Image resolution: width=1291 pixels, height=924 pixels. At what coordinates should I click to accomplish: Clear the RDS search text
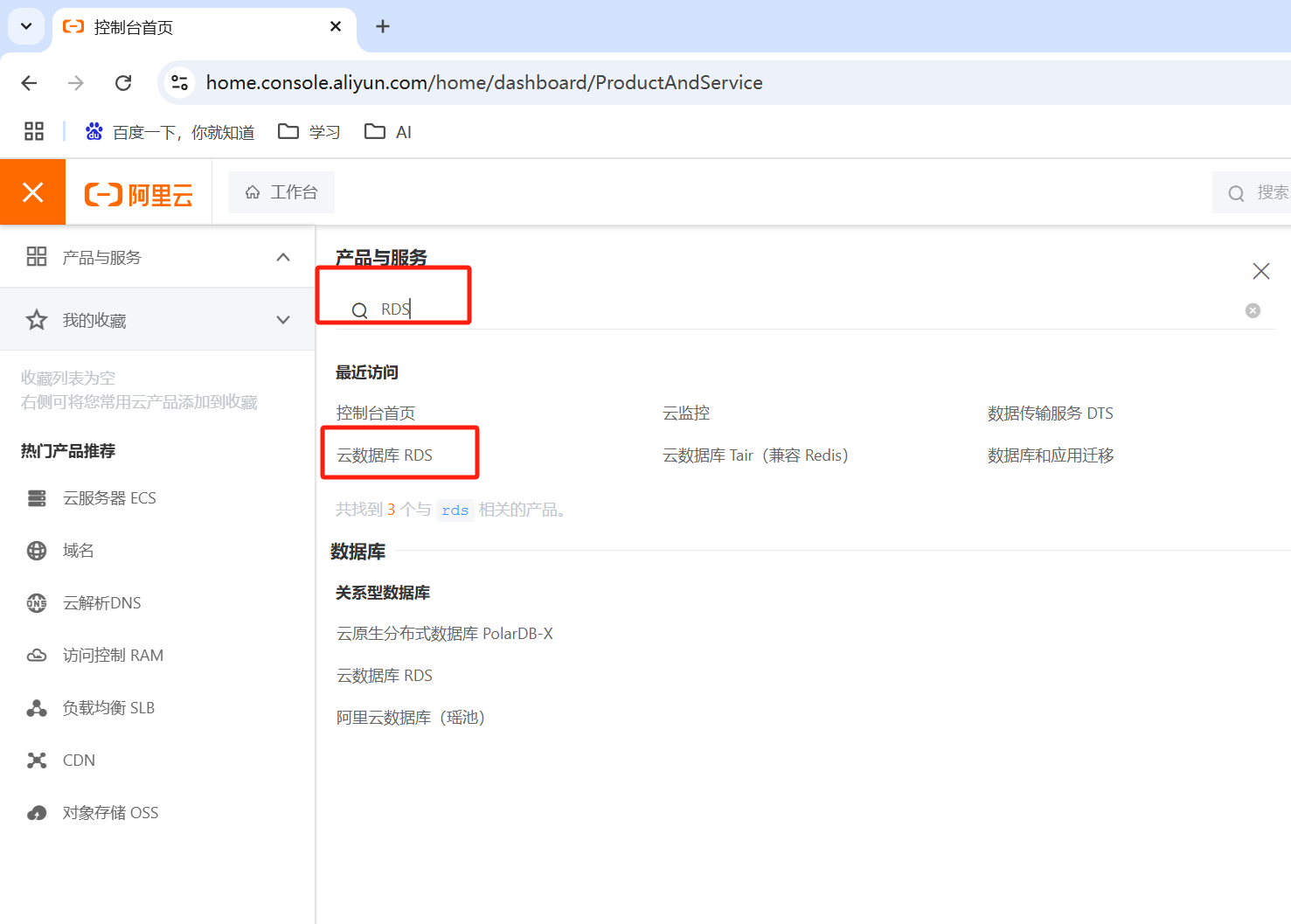(1253, 310)
